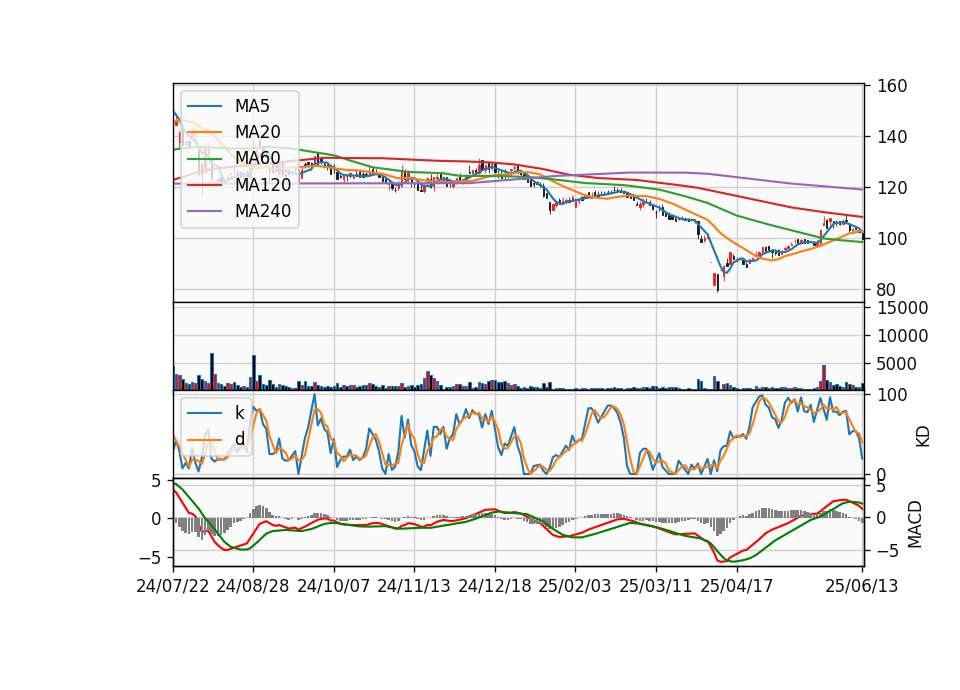
Task: Click the MA20 legend label
Action: click(257, 132)
